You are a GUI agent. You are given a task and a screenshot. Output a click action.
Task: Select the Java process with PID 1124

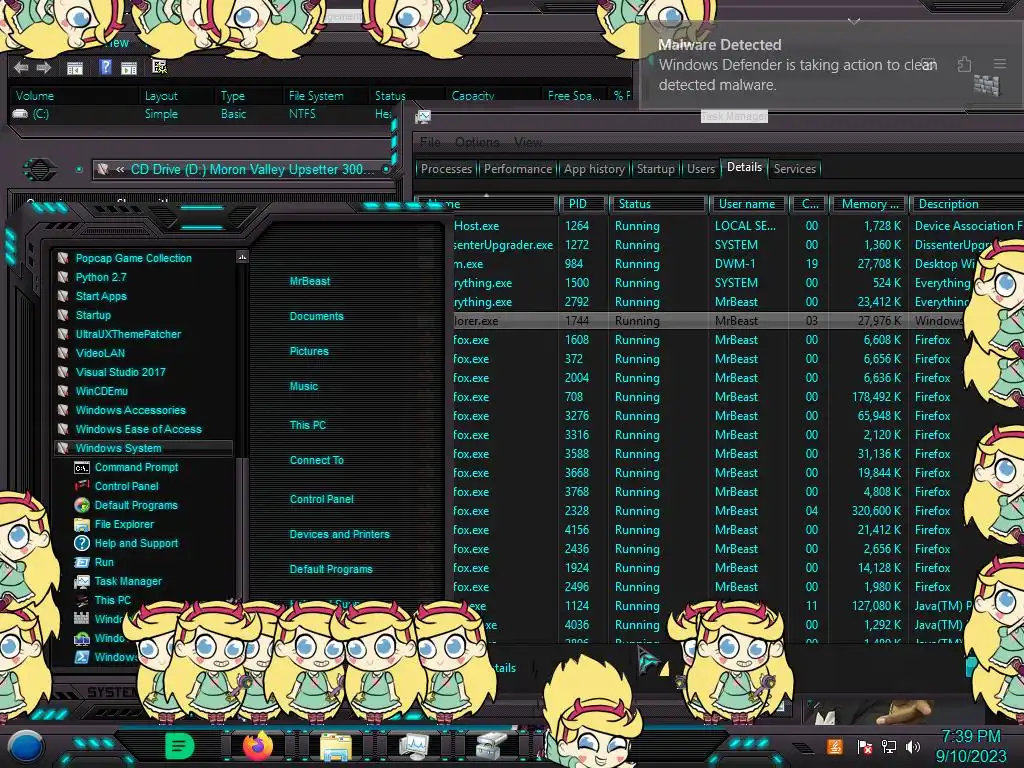[x=712, y=605]
